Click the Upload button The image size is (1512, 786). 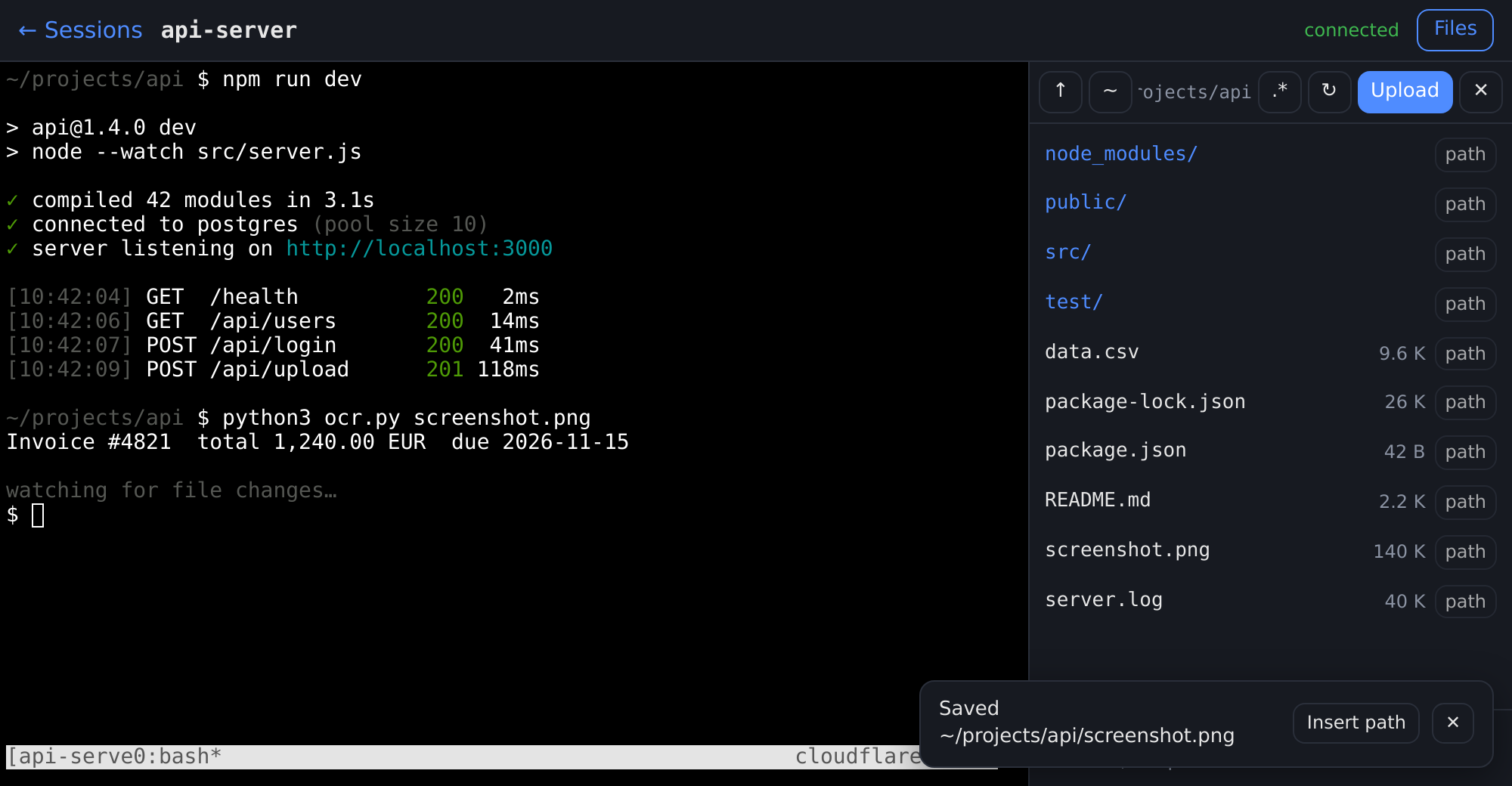(1405, 91)
